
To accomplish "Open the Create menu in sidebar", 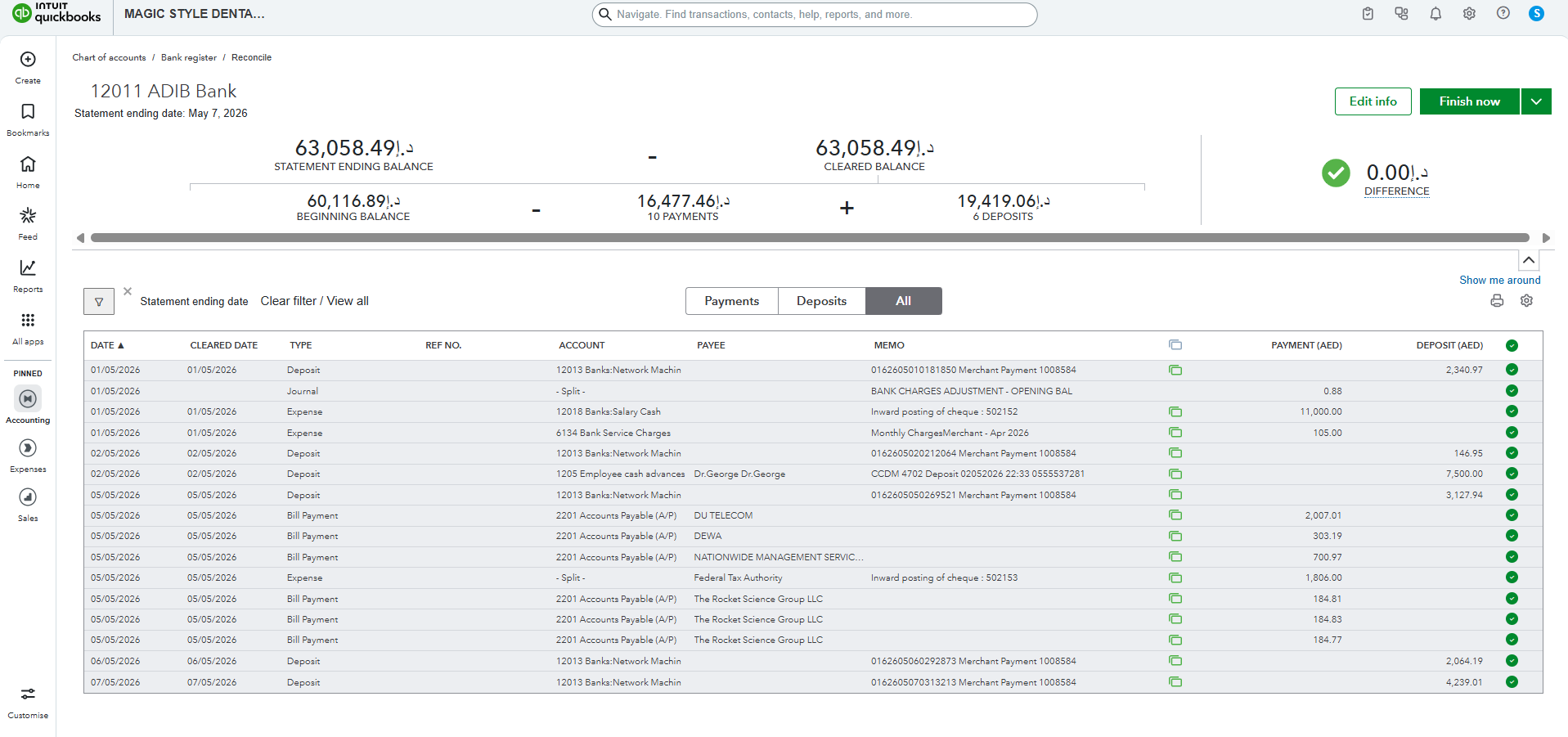I will coord(28,67).
